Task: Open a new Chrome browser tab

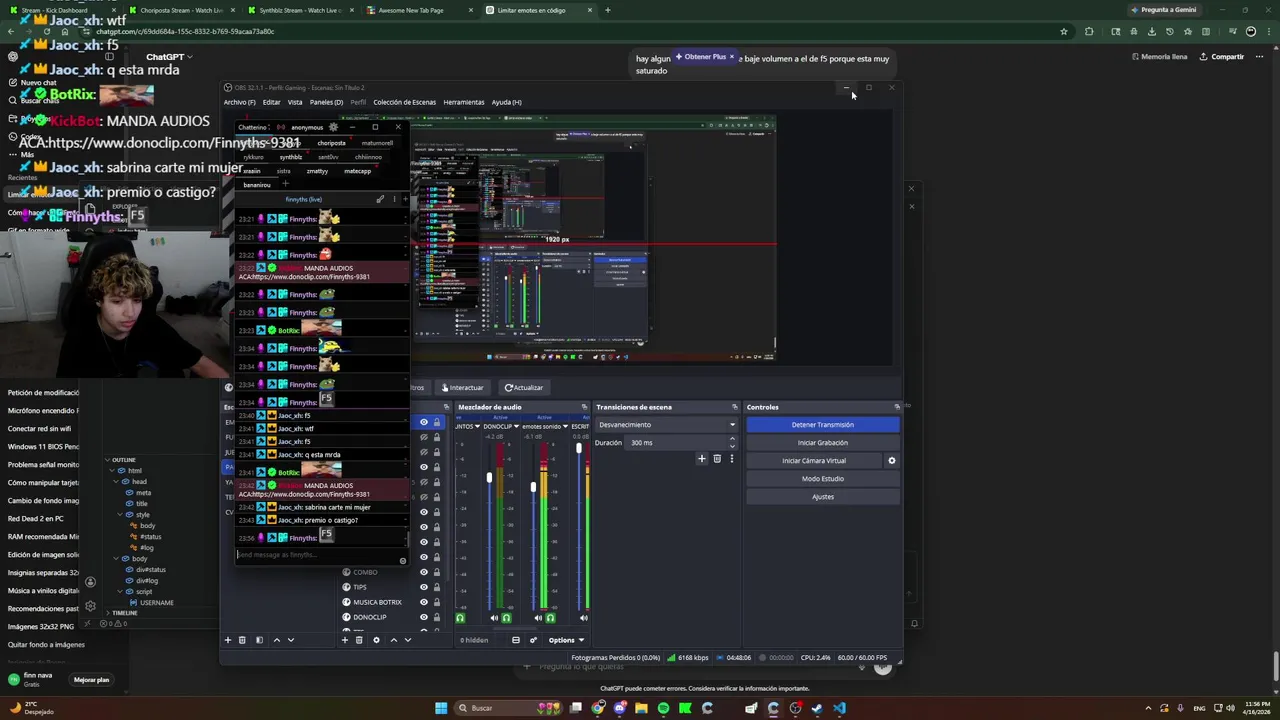Action: [x=607, y=10]
